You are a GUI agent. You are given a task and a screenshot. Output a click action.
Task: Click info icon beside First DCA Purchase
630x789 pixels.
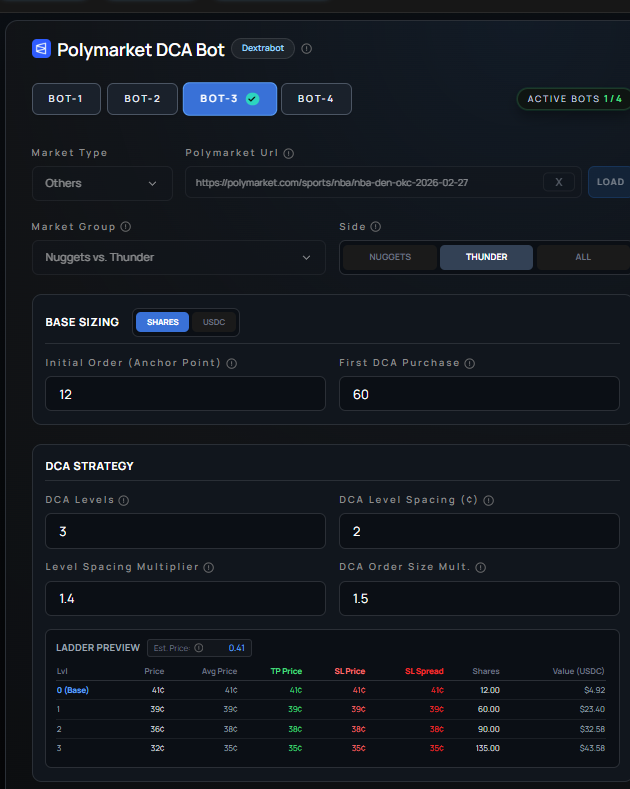tap(469, 363)
